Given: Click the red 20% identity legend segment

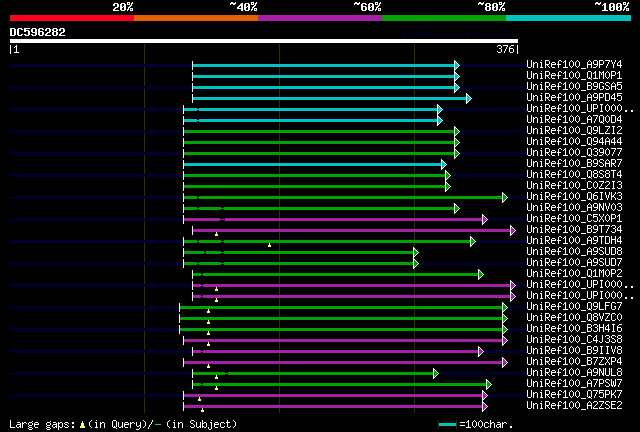Looking at the screenshot, I should pyautogui.click(x=72, y=18).
